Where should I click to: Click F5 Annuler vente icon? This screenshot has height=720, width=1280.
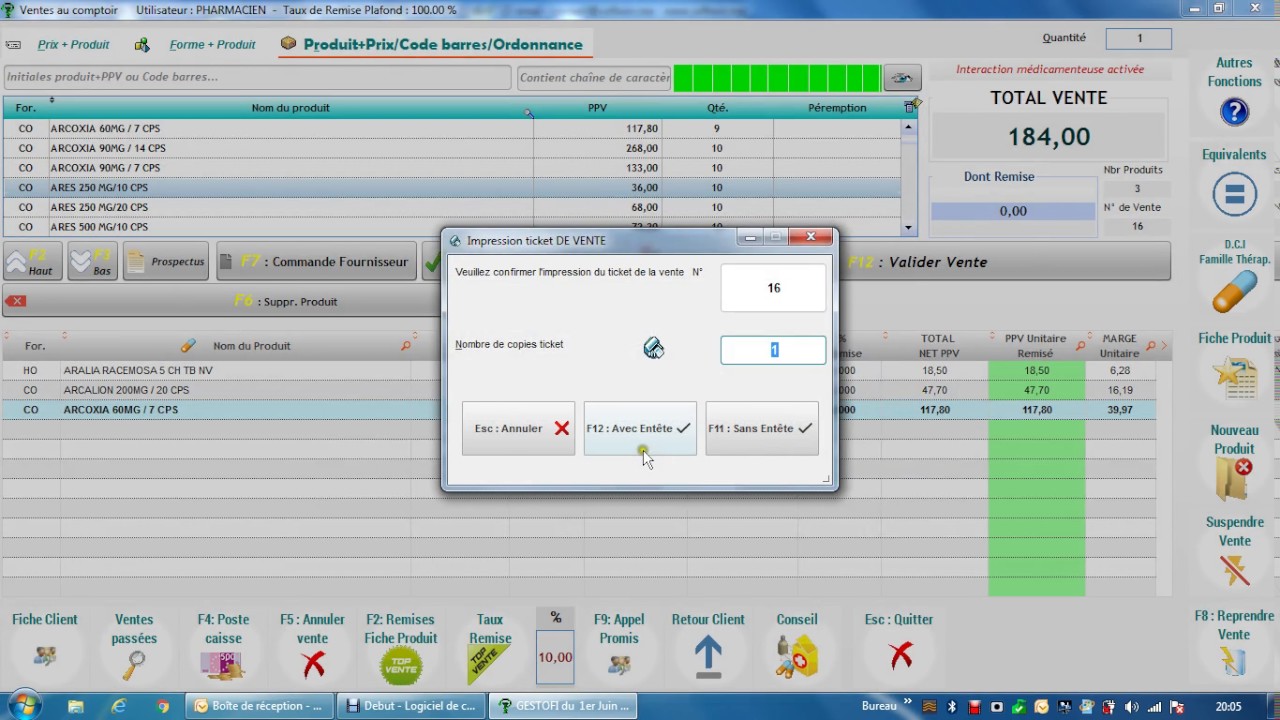coord(313,664)
